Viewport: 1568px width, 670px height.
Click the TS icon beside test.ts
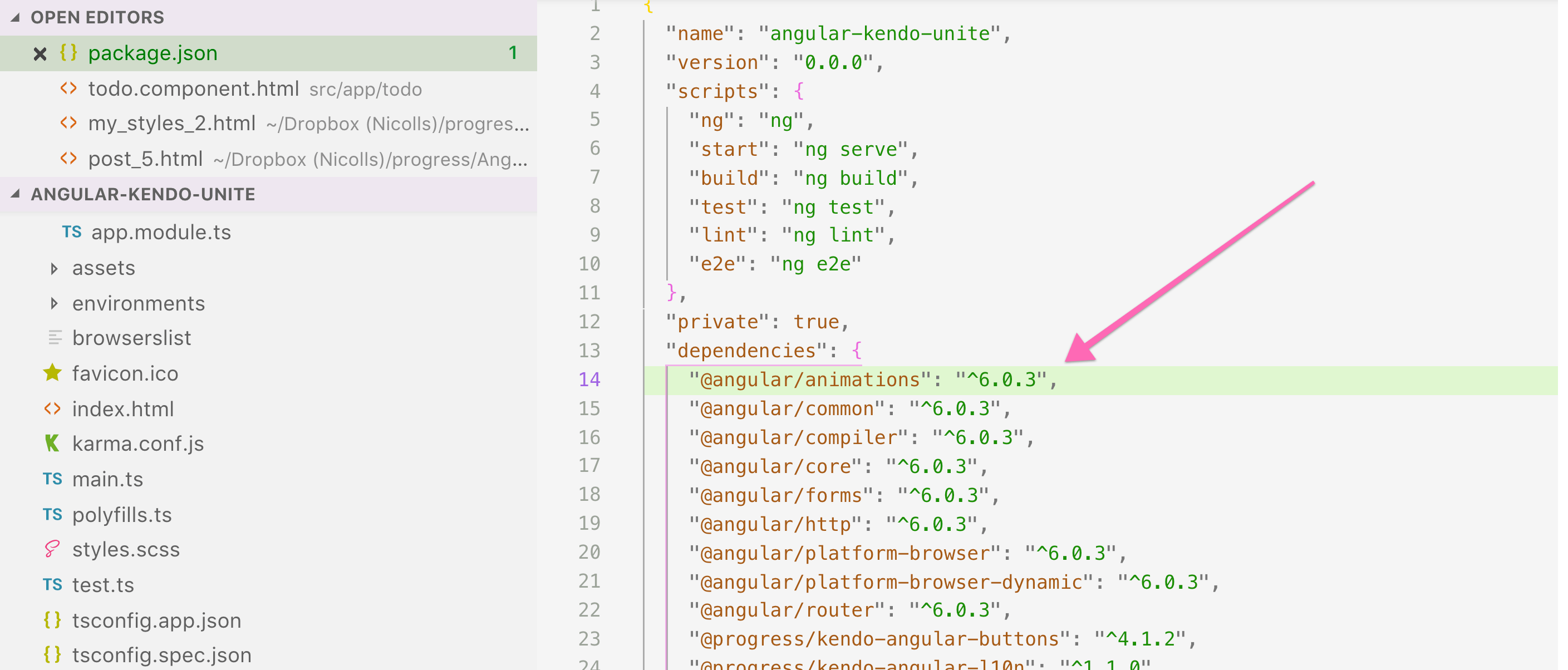click(52, 585)
